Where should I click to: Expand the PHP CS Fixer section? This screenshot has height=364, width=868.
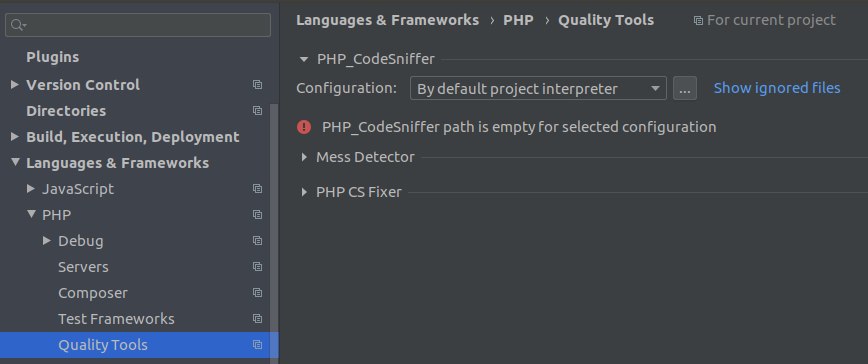point(304,192)
